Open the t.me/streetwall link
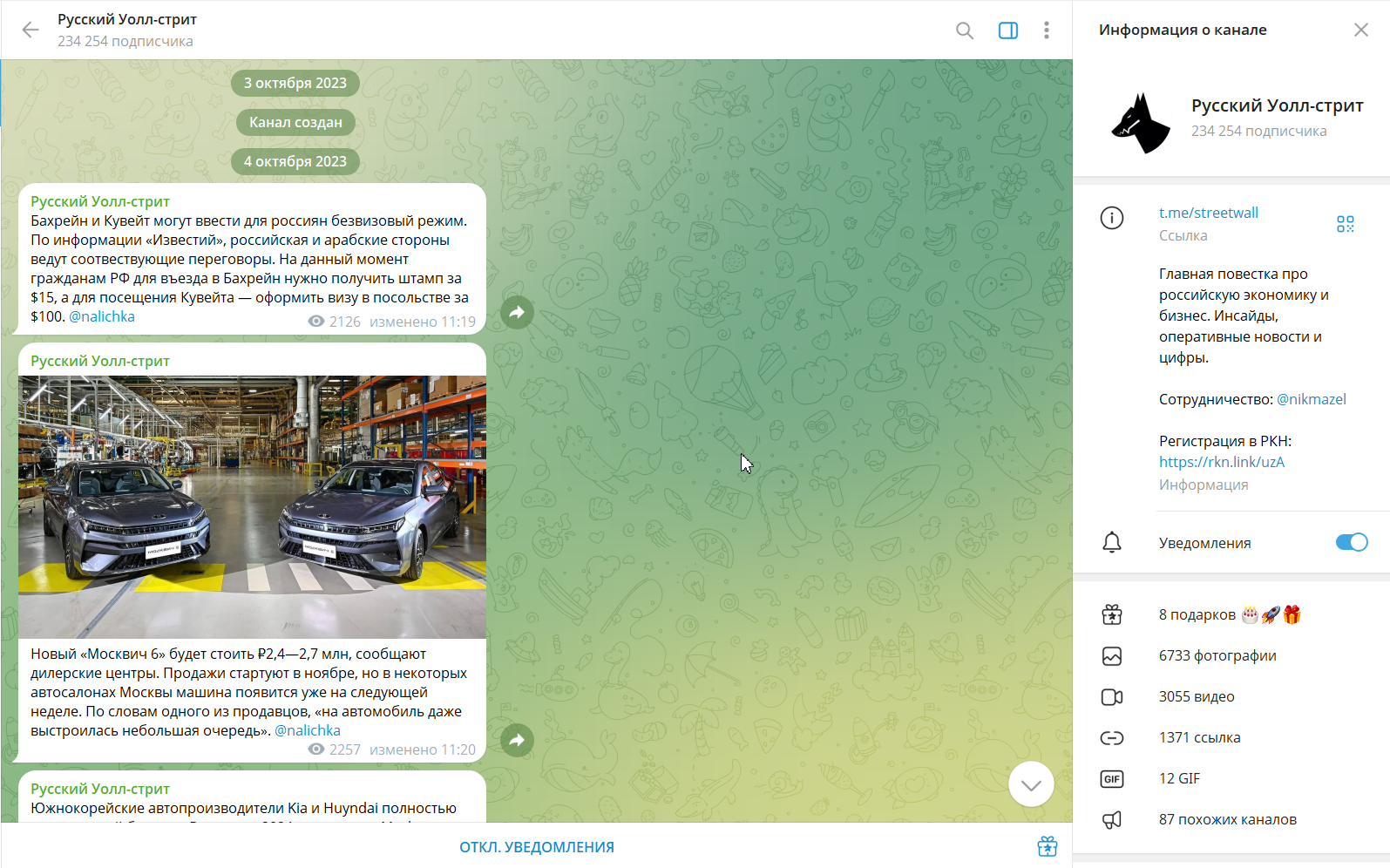Viewport: 1390px width, 868px height. (1208, 213)
